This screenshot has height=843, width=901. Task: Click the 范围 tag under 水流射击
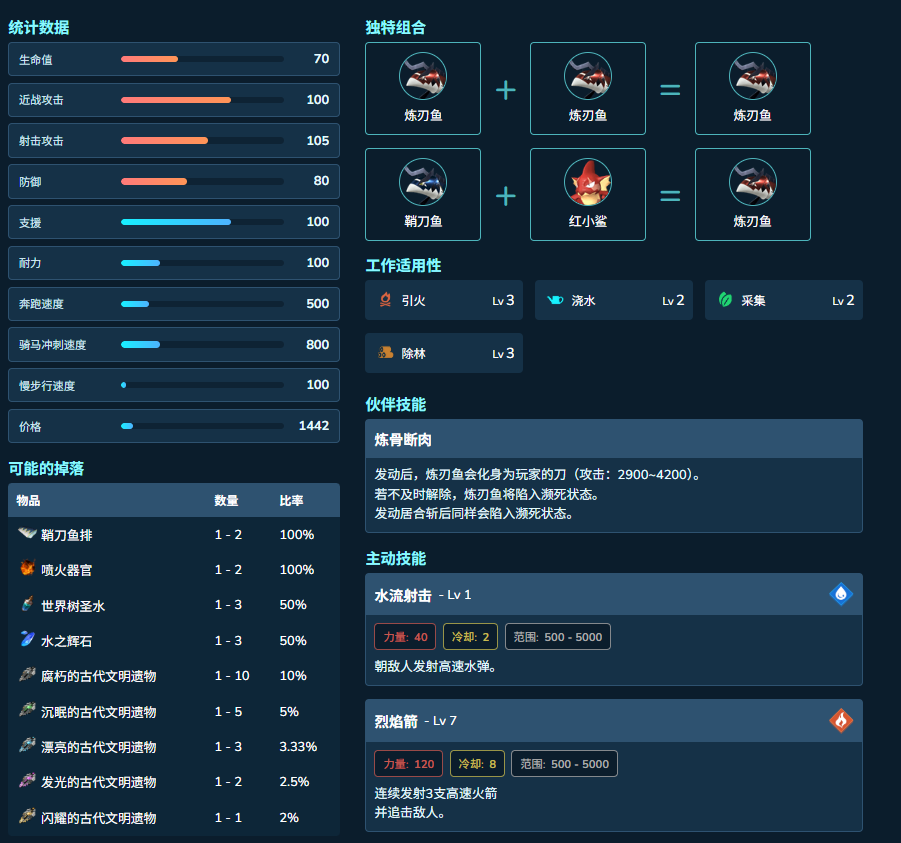tap(557, 637)
